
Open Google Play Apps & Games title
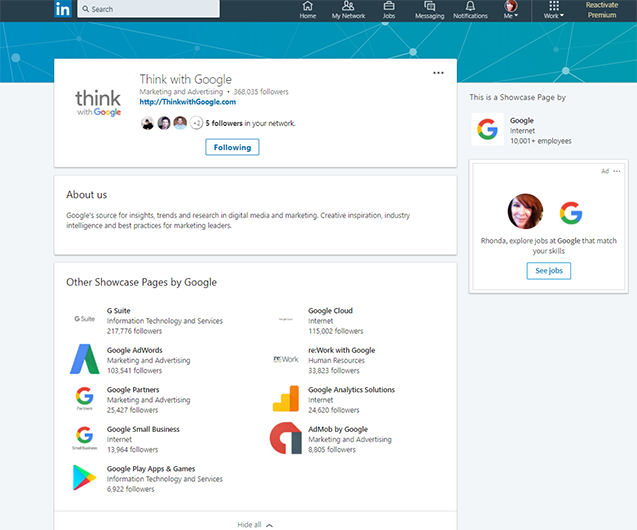click(151, 469)
